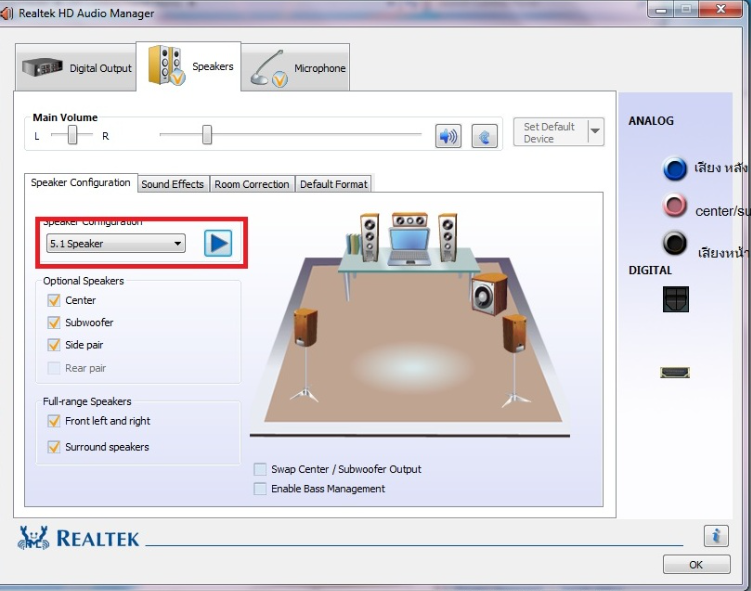This screenshot has height=591, width=751.
Task: Toggle the Center optional speaker checkbox
Action: (x=54, y=300)
